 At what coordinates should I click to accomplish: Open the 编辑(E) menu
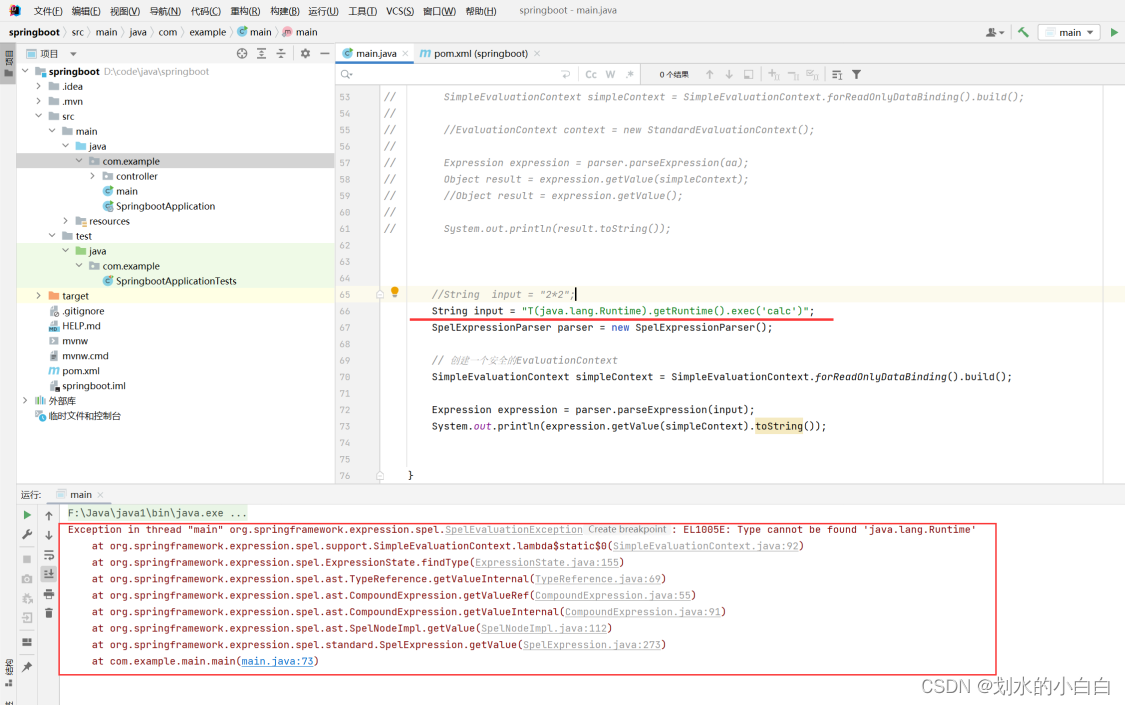click(x=86, y=11)
